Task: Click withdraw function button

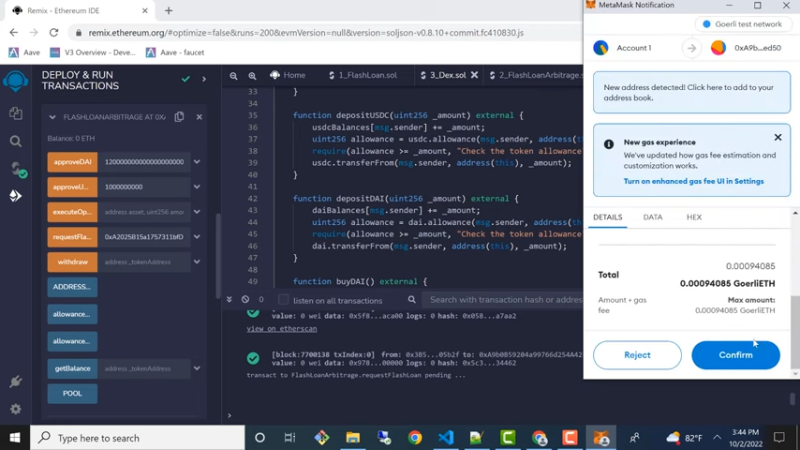Action: click(x=72, y=262)
